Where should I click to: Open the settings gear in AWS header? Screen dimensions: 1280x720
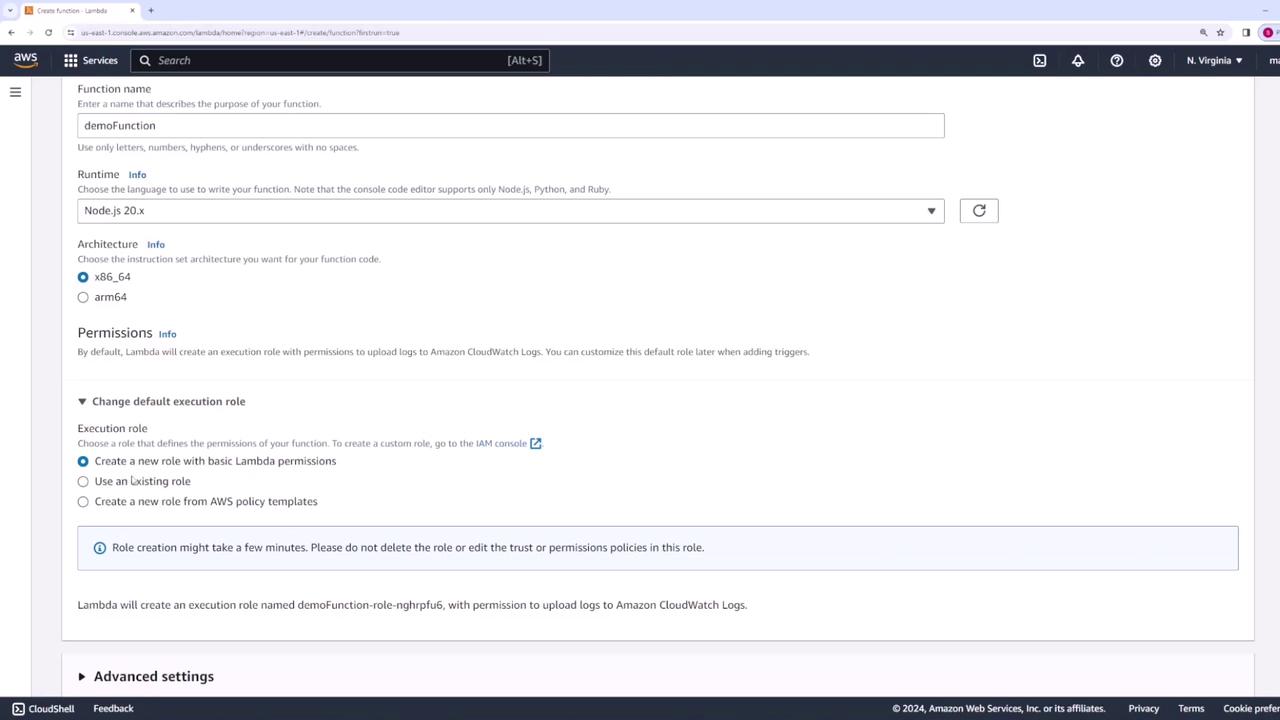tap(1155, 60)
